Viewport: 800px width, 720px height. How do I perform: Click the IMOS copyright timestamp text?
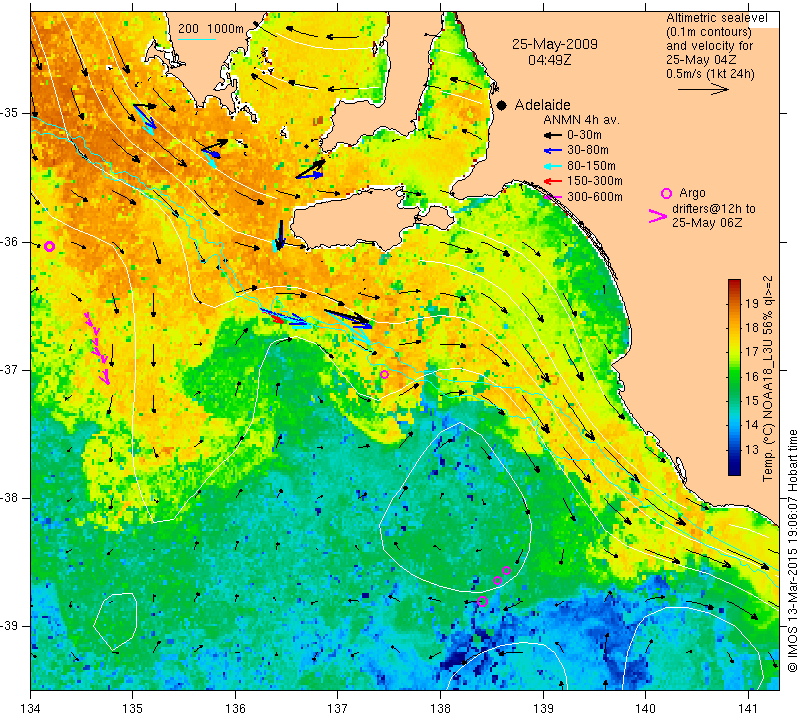tap(792, 550)
